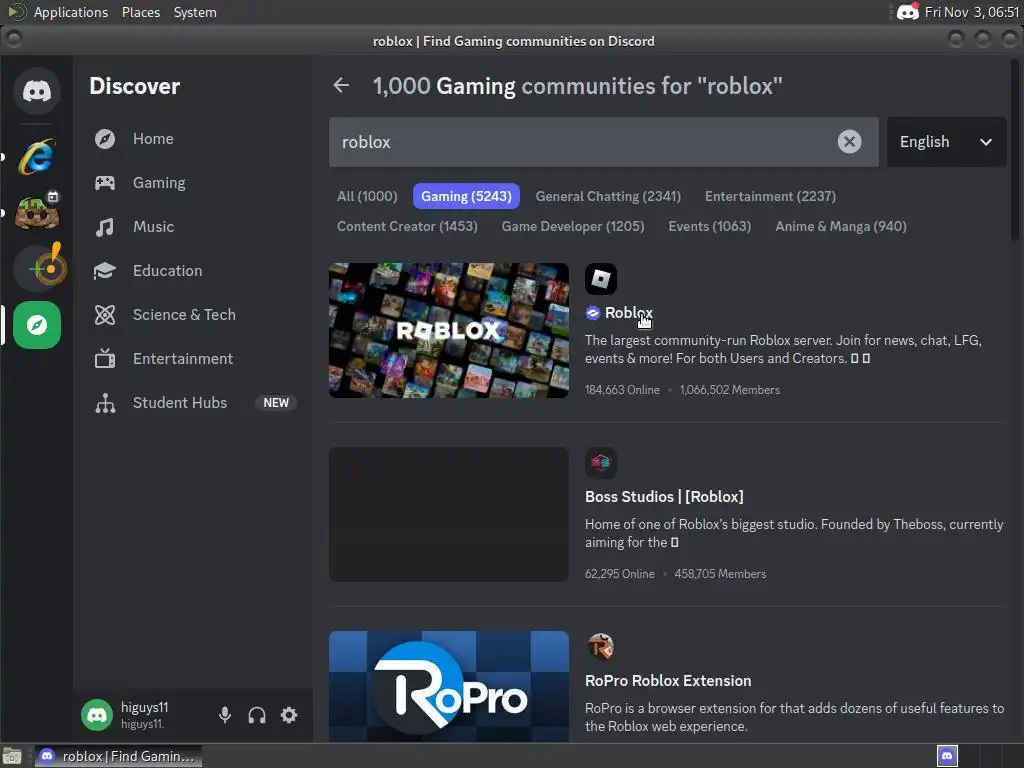
Task: Select Anime & Manga (940) filter
Action: point(840,226)
